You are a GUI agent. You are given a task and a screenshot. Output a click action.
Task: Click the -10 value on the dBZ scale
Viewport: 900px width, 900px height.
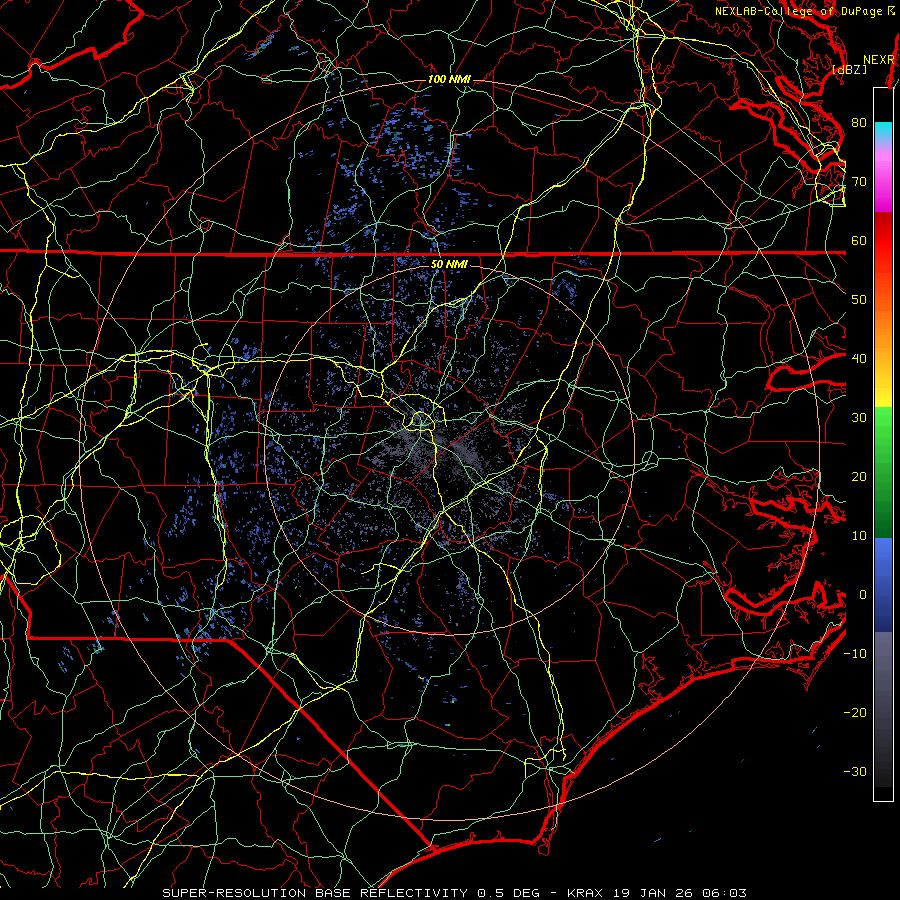(x=855, y=654)
